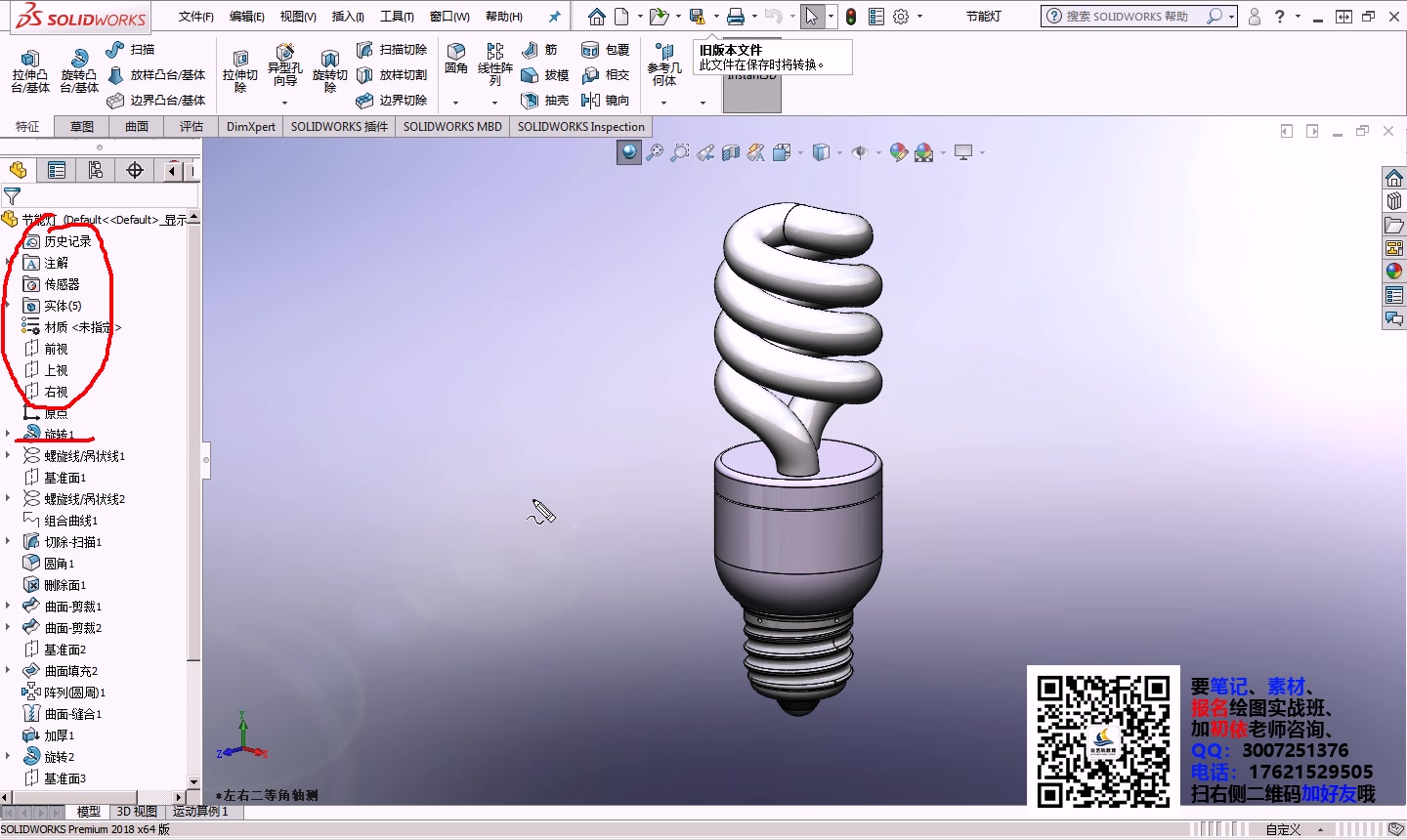
Task: Click Swept Cut (扫描切除)
Action: [392, 49]
